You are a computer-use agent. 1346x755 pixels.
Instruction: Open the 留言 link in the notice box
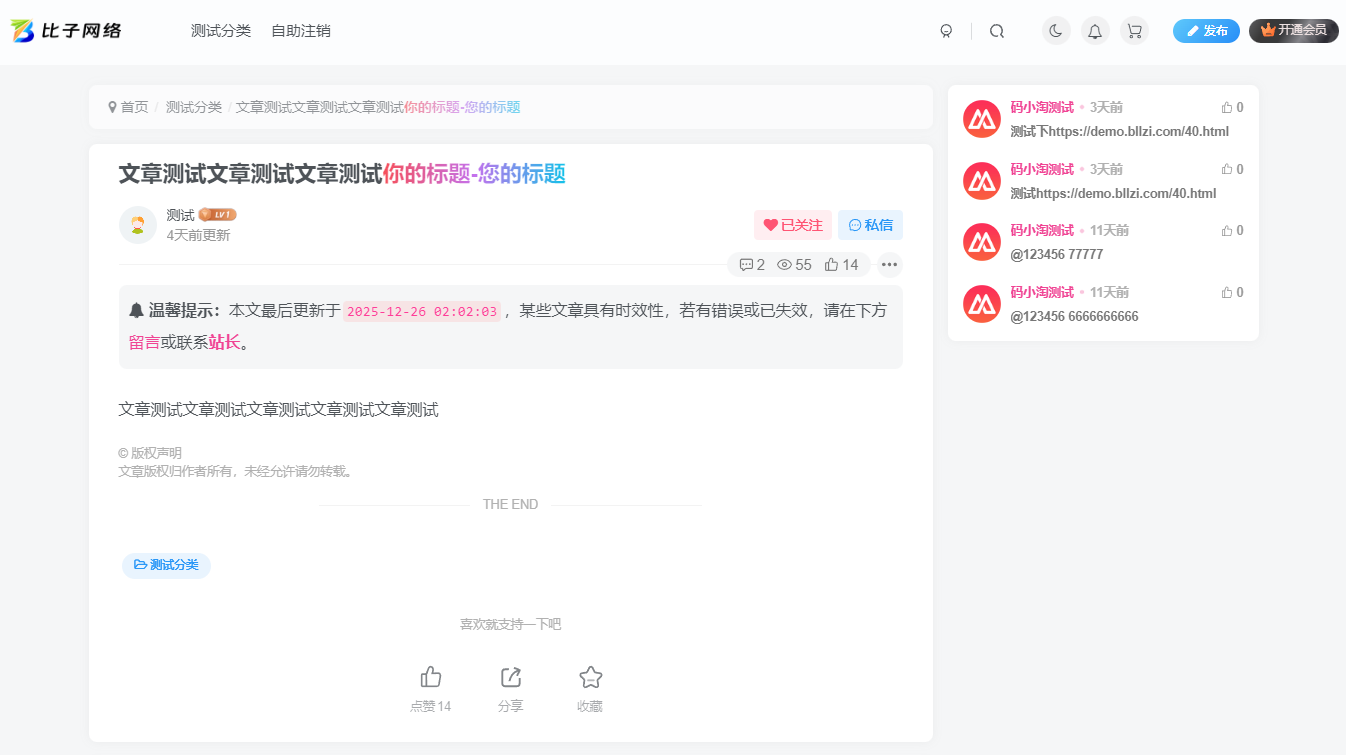click(x=142, y=341)
